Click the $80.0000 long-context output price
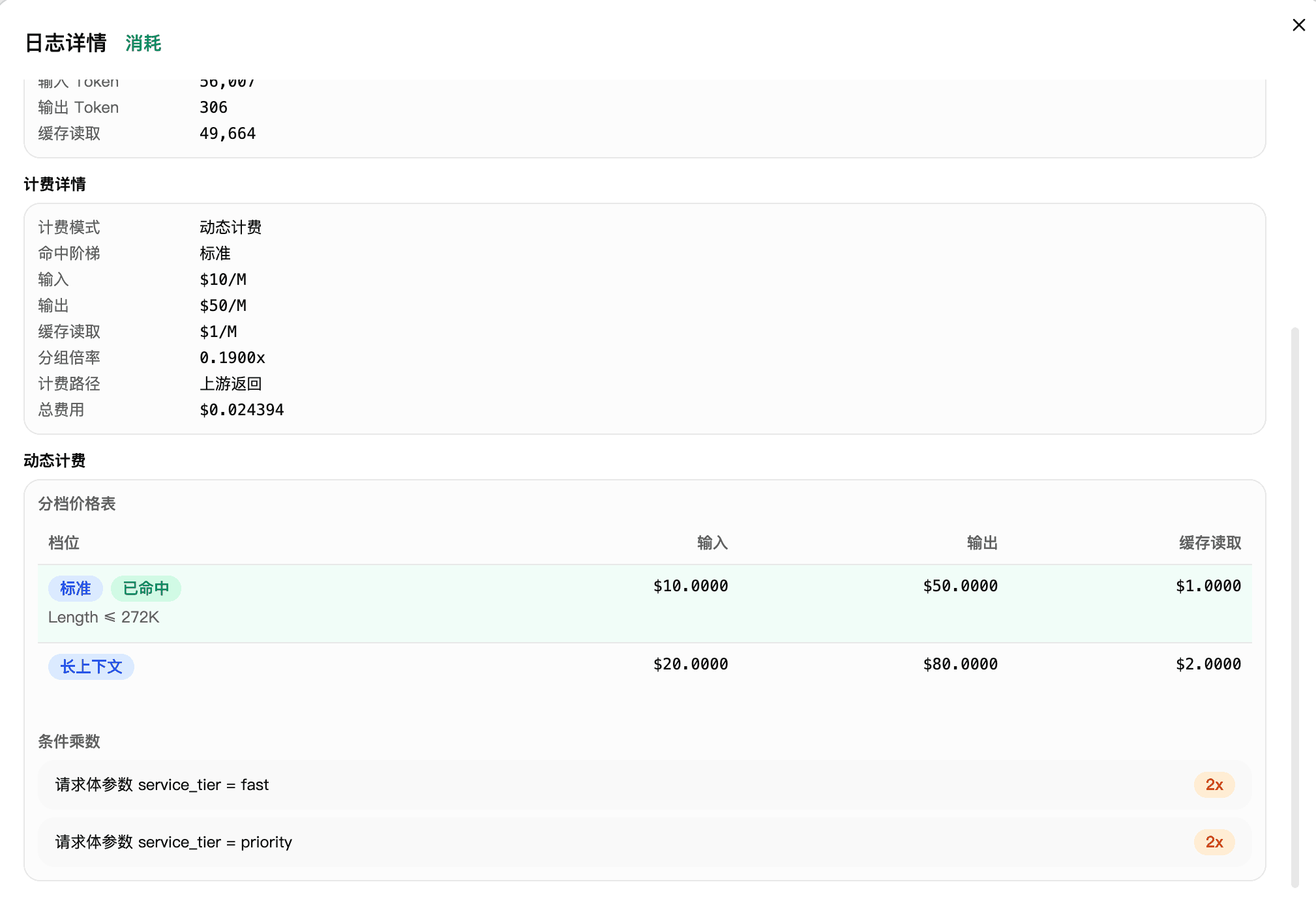This screenshot has width=1316, height=910. (960, 664)
